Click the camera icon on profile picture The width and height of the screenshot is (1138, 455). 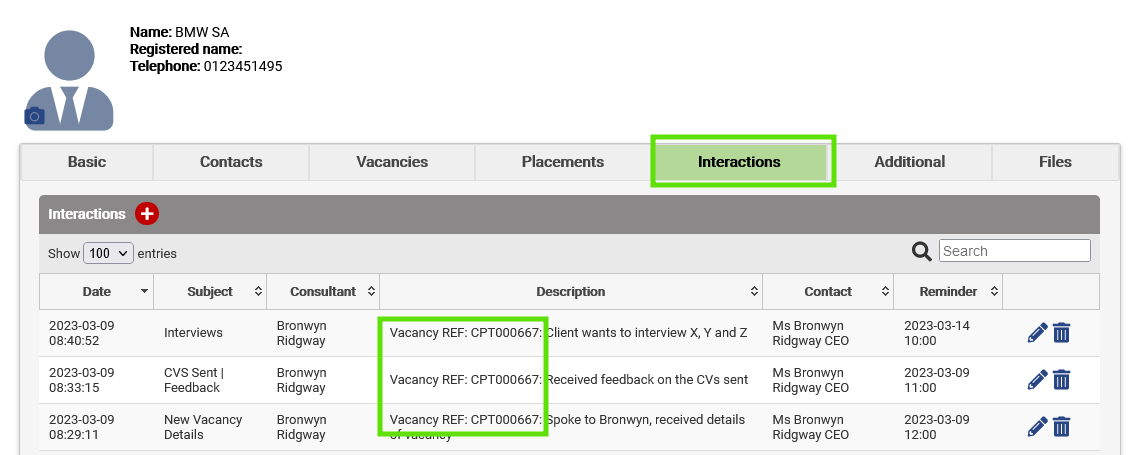click(34, 116)
